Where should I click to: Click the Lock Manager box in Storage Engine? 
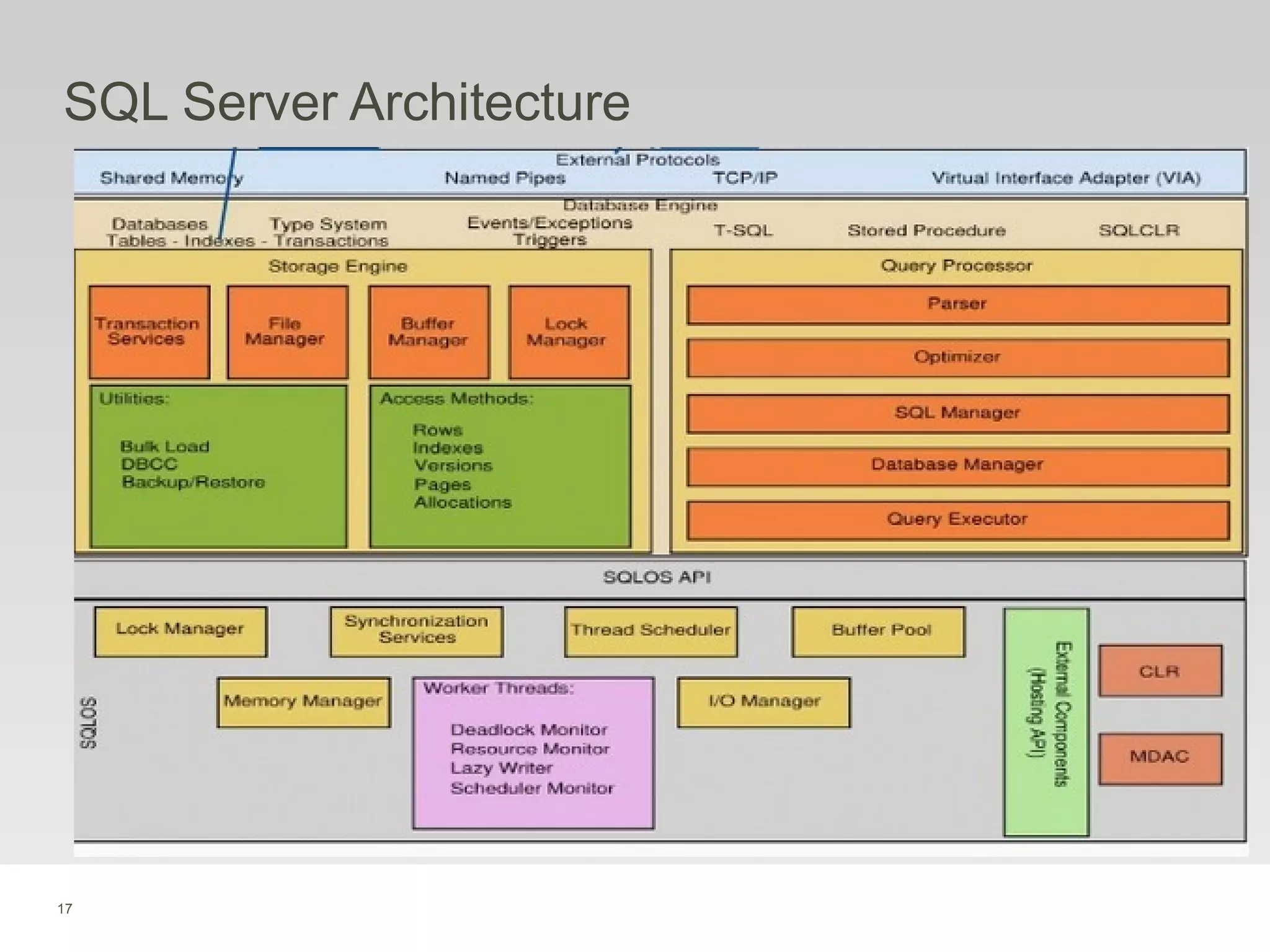pos(569,332)
